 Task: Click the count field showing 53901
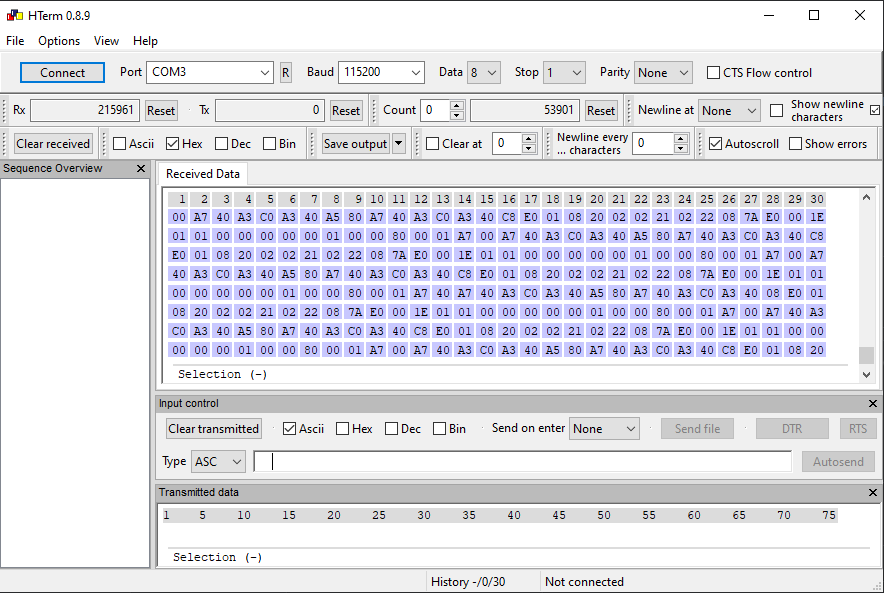coord(524,110)
